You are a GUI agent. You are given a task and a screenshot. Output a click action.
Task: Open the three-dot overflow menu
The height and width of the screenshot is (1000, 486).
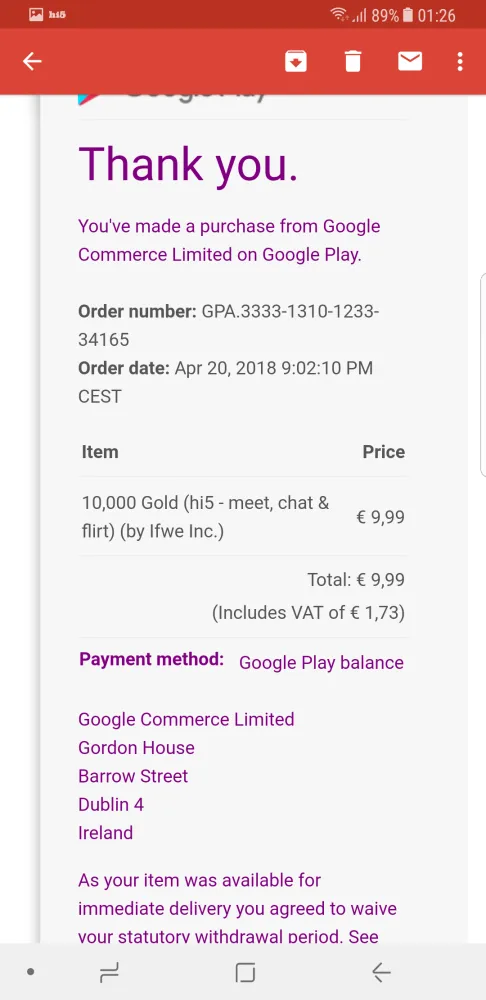[460, 61]
